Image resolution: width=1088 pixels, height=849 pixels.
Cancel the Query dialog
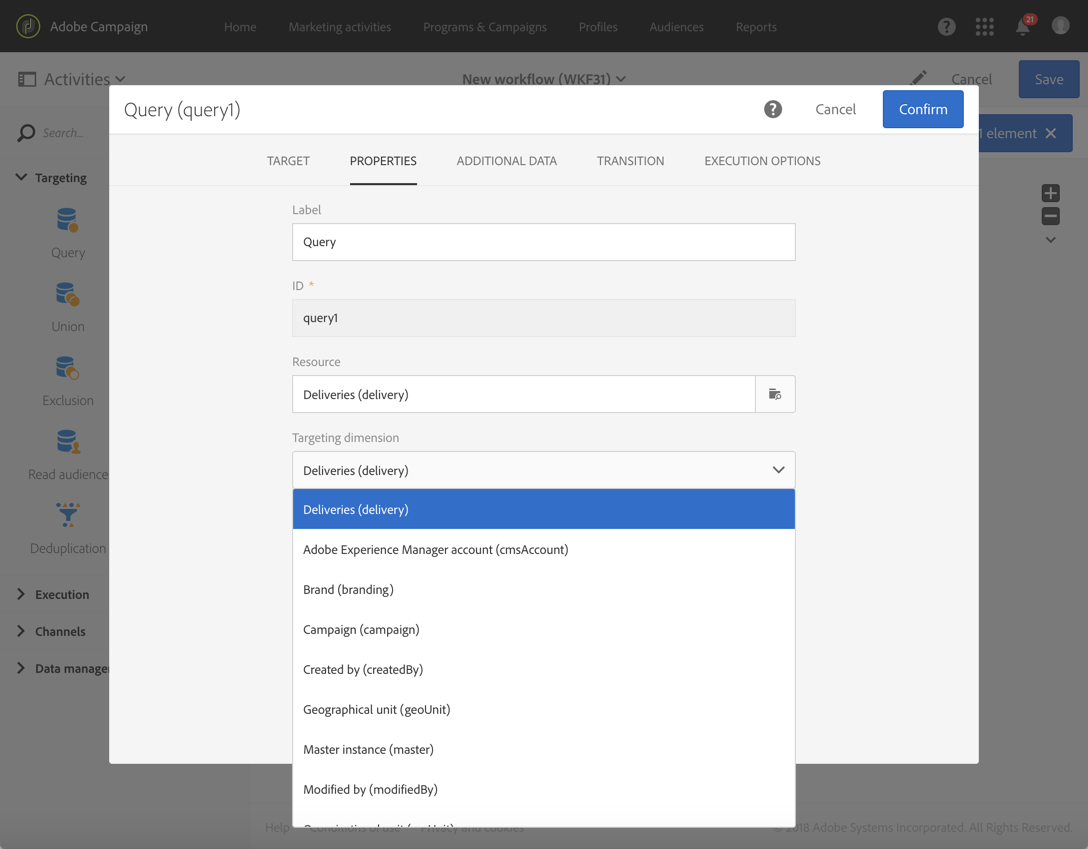[835, 110]
